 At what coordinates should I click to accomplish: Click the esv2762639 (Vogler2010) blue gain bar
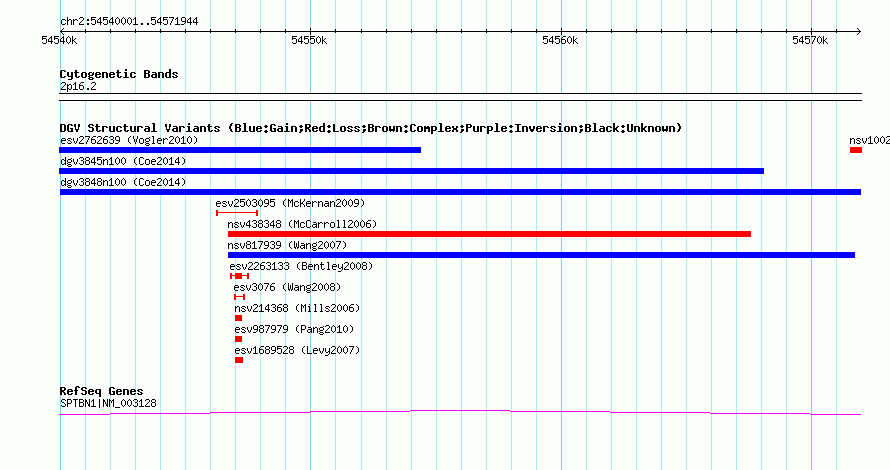click(x=240, y=150)
